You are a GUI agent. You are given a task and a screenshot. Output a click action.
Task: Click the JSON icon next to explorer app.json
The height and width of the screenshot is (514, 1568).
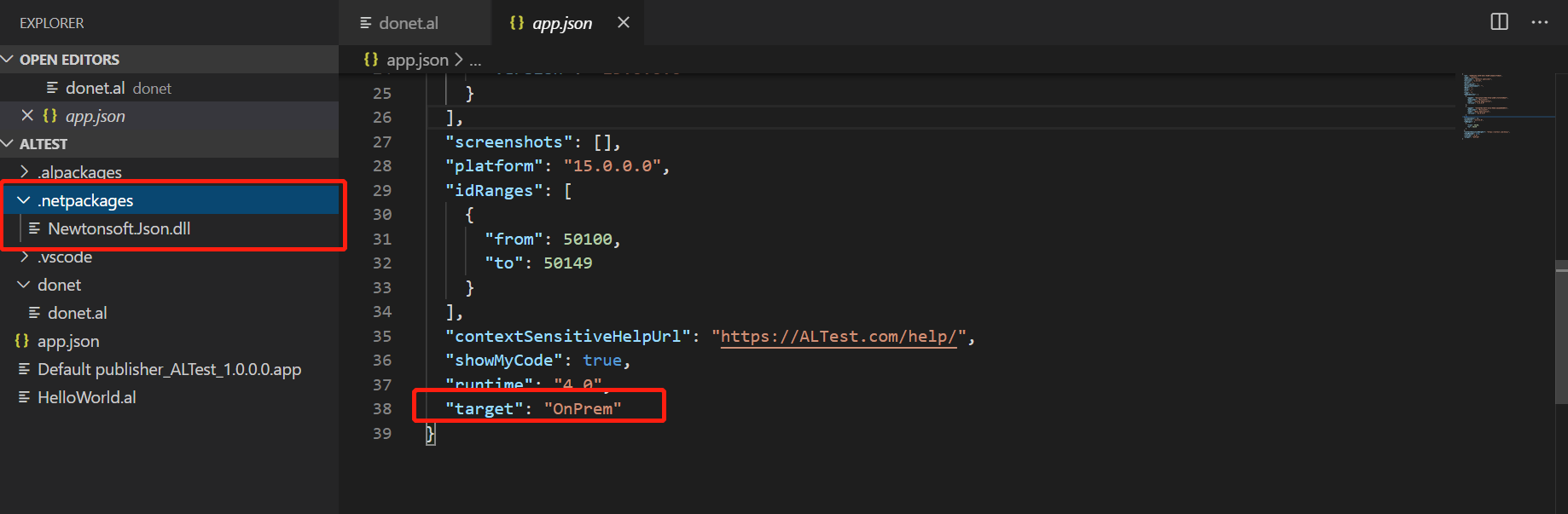(22, 341)
